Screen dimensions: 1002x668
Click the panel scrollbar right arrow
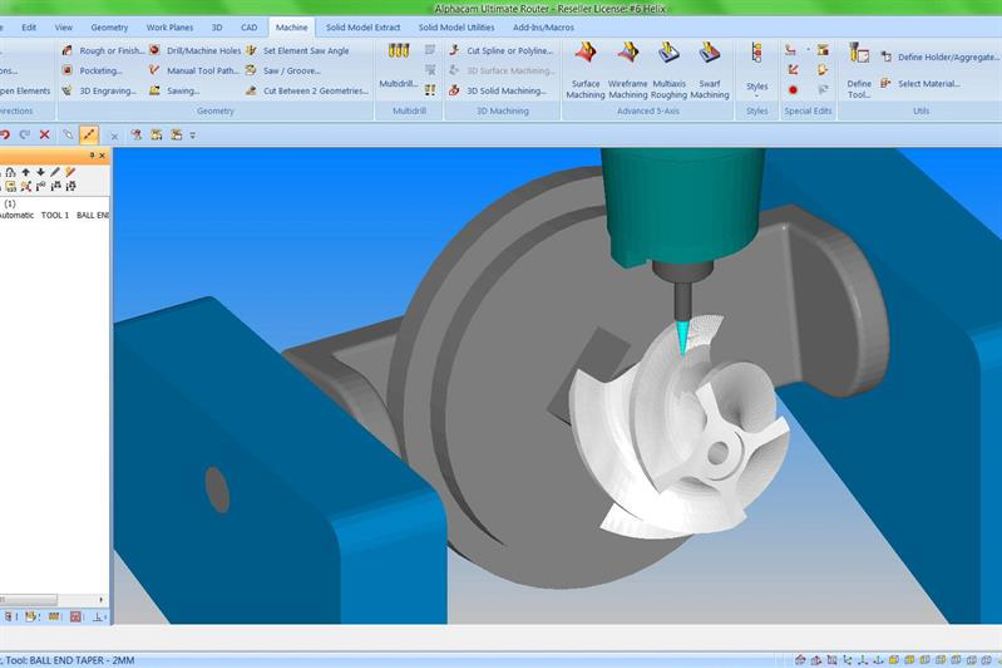click(x=101, y=600)
